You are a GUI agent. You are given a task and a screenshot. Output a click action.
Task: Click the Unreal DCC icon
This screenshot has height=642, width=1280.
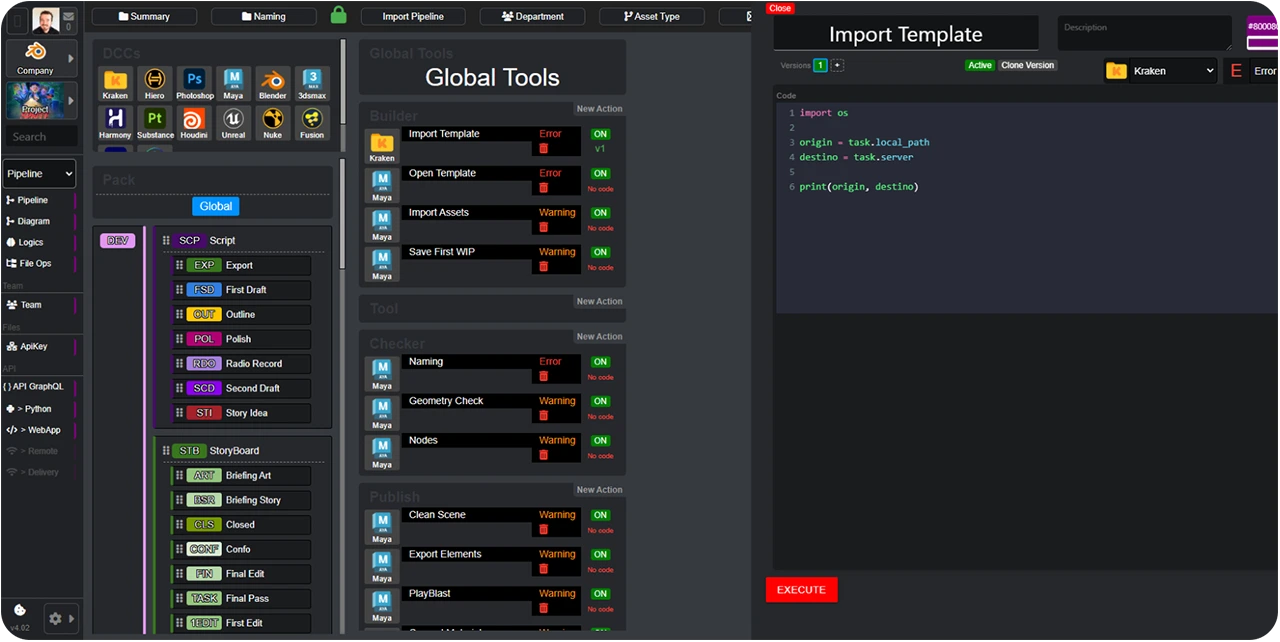point(233,122)
